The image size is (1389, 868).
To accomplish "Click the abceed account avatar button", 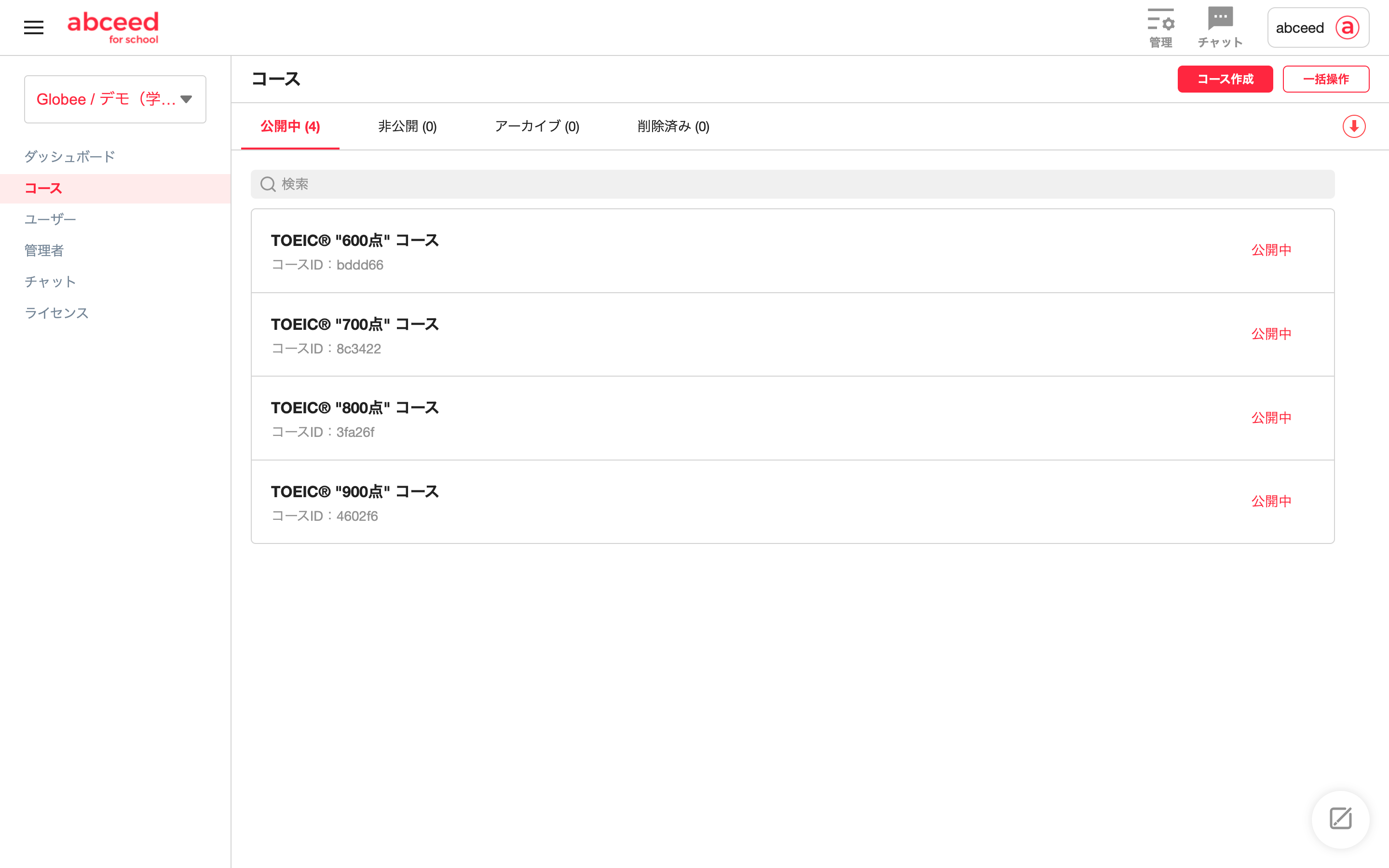I will (1318, 27).
